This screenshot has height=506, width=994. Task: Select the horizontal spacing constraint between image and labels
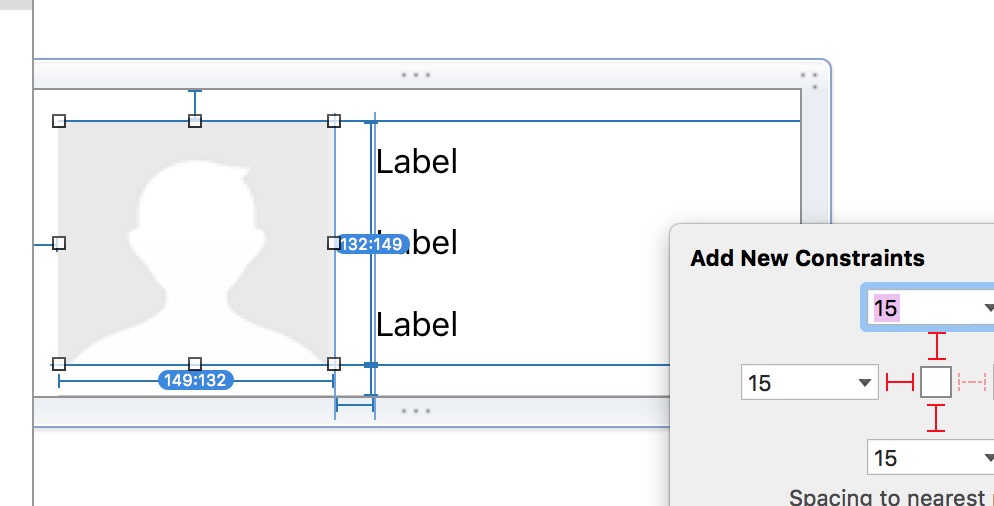tap(355, 406)
